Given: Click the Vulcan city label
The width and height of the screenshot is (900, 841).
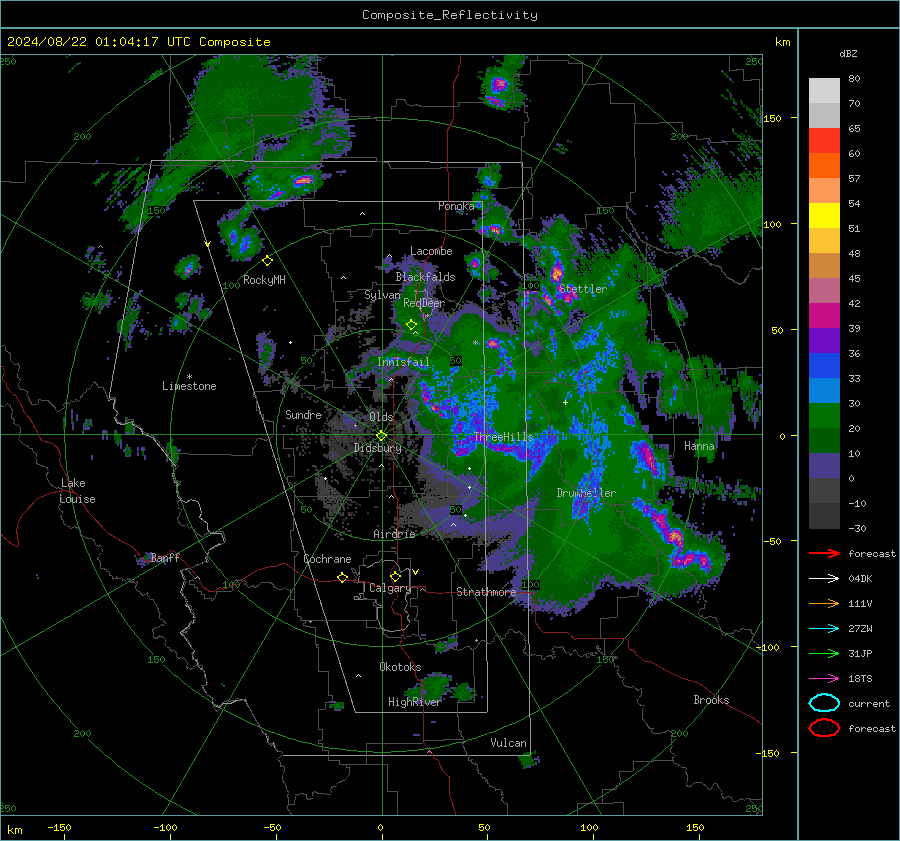Looking at the screenshot, I should tap(508, 743).
